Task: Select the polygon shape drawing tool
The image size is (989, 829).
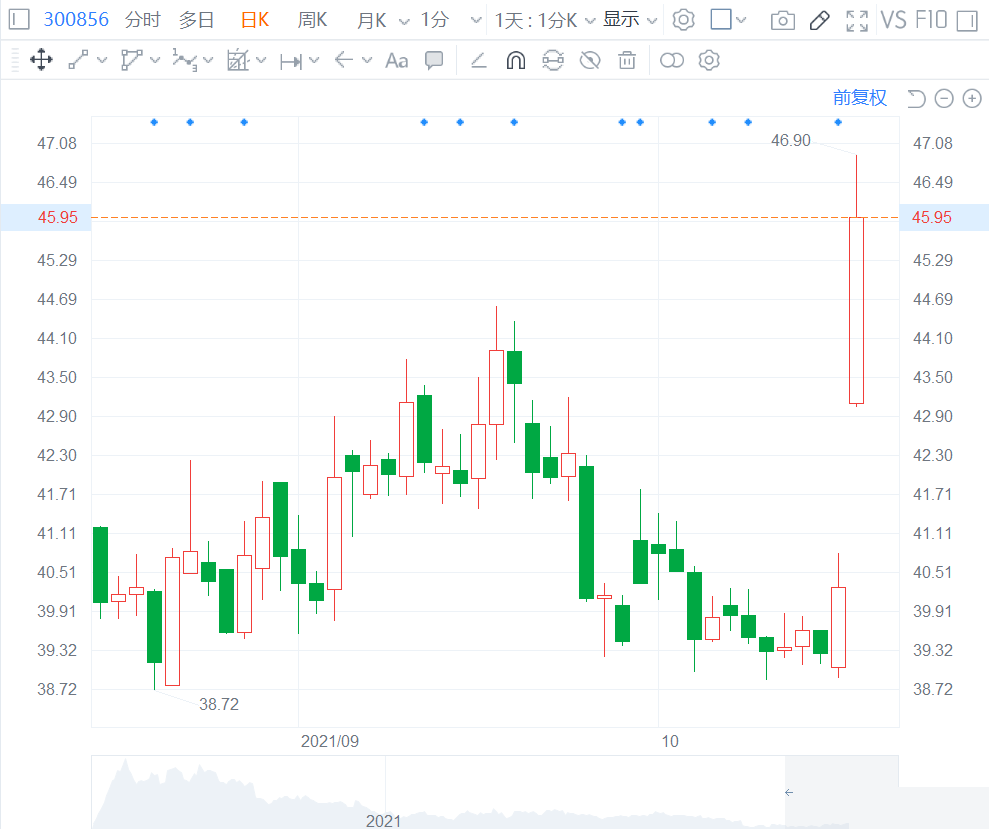Action: pyautogui.click(x=131, y=61)
